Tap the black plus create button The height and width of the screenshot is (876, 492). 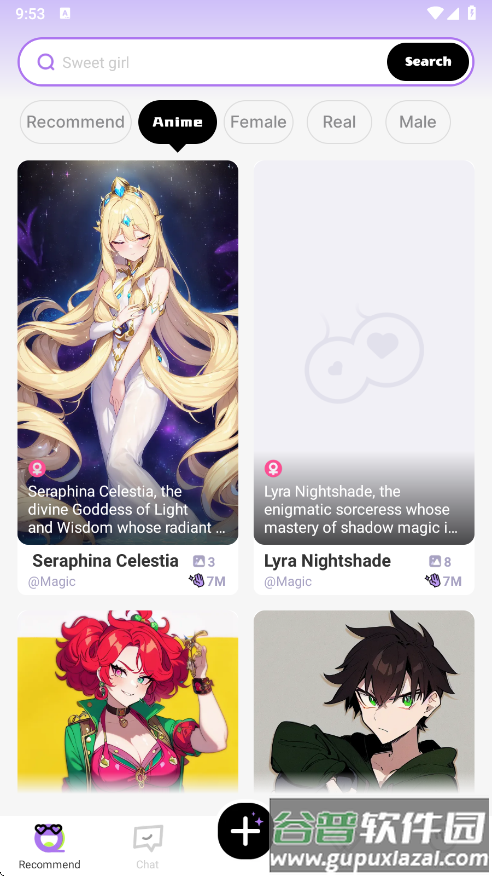[245, 831]
